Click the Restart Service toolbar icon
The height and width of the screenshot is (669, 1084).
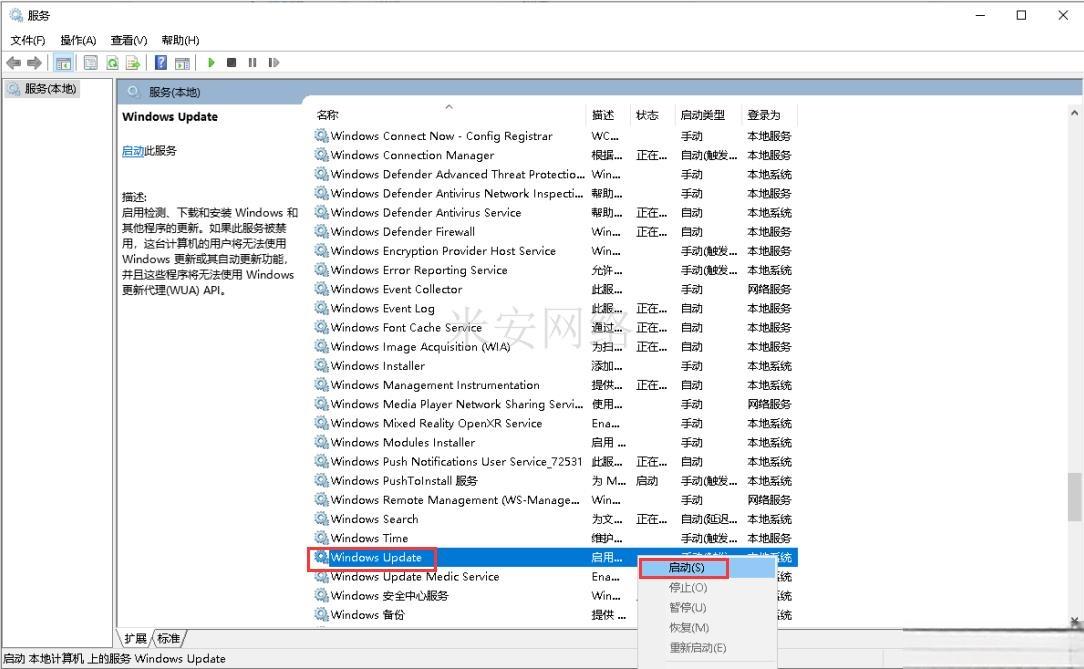click(274, 63)
